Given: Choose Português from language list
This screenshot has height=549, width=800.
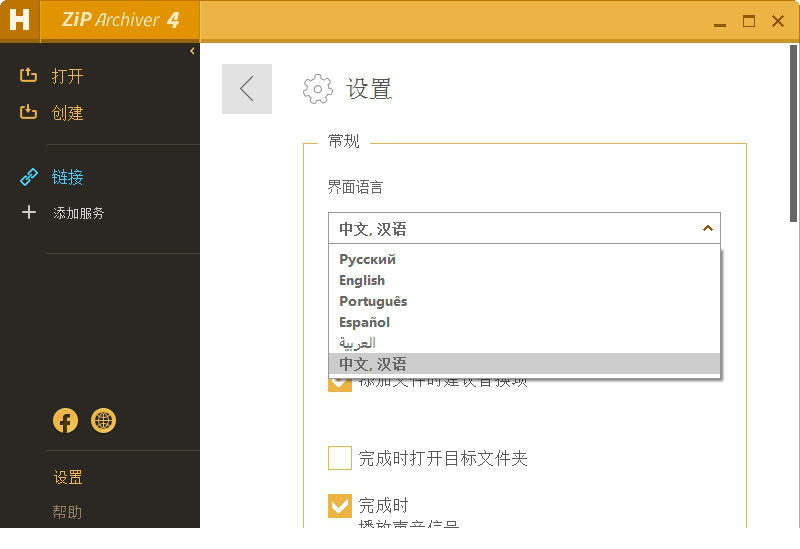Looking at the screenshot, I should pyautogui.click(x=524, y=301).
